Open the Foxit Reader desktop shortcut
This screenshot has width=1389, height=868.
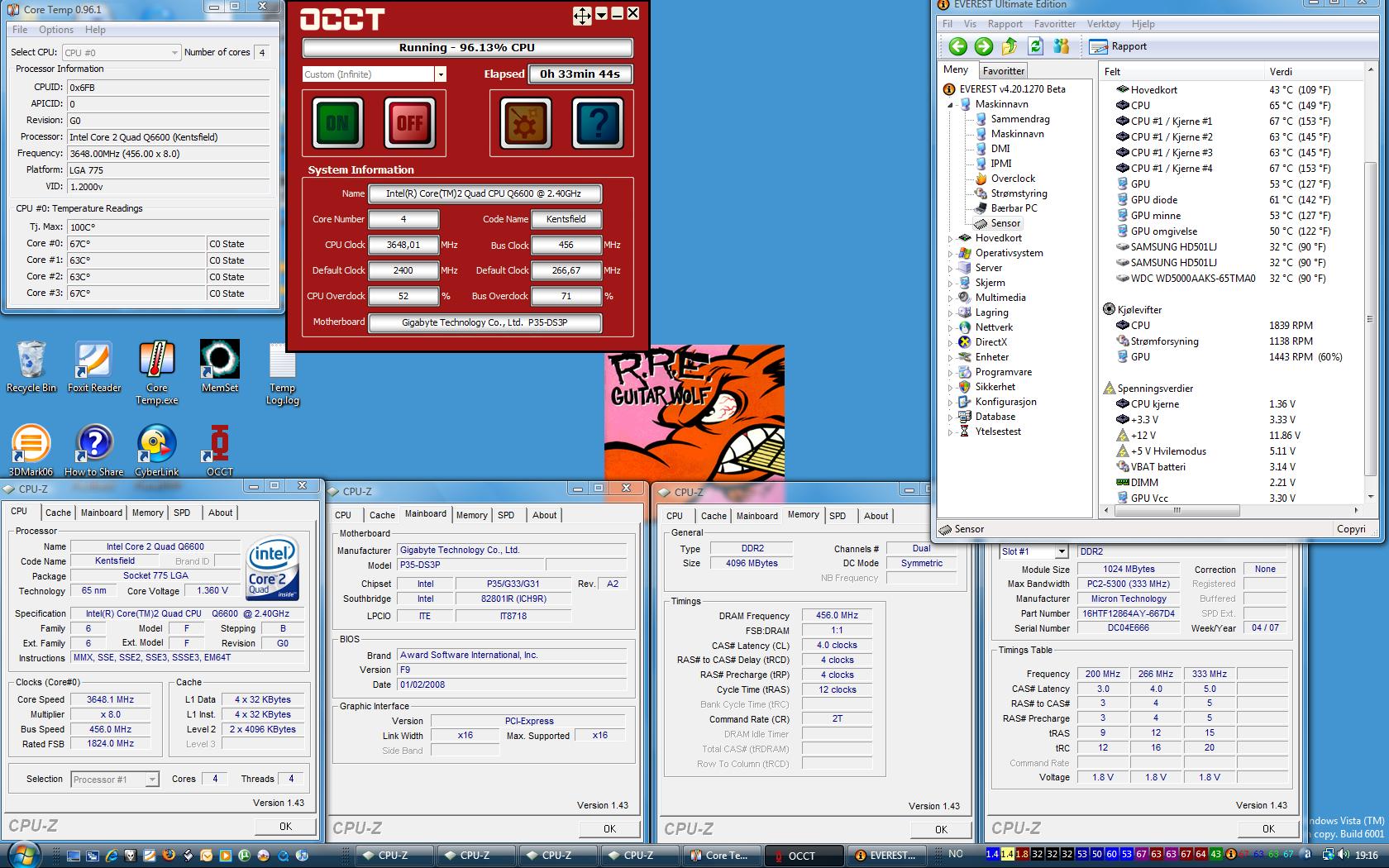click(94, 367)
